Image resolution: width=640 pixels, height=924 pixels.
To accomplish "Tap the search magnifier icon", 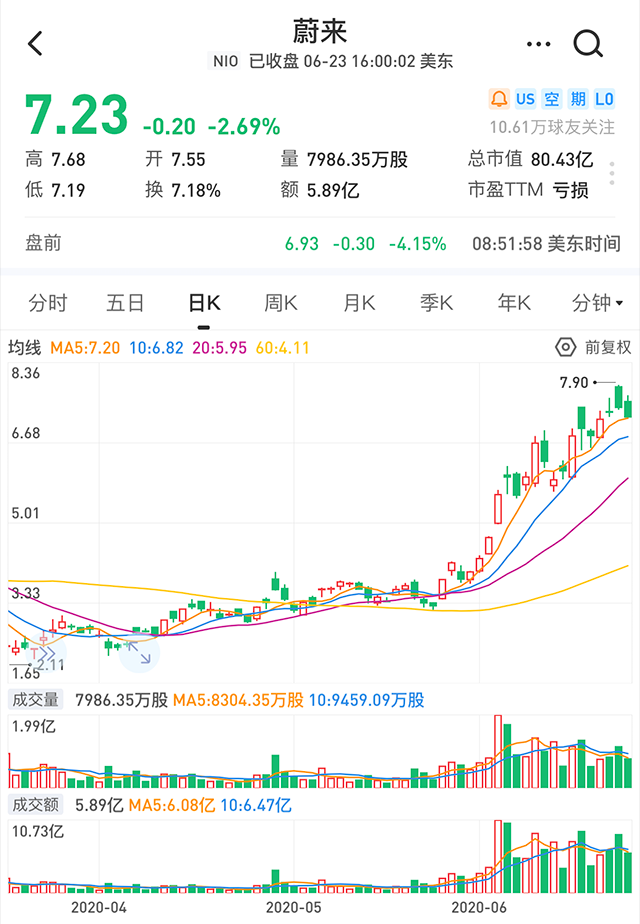I will click(588, 44).
